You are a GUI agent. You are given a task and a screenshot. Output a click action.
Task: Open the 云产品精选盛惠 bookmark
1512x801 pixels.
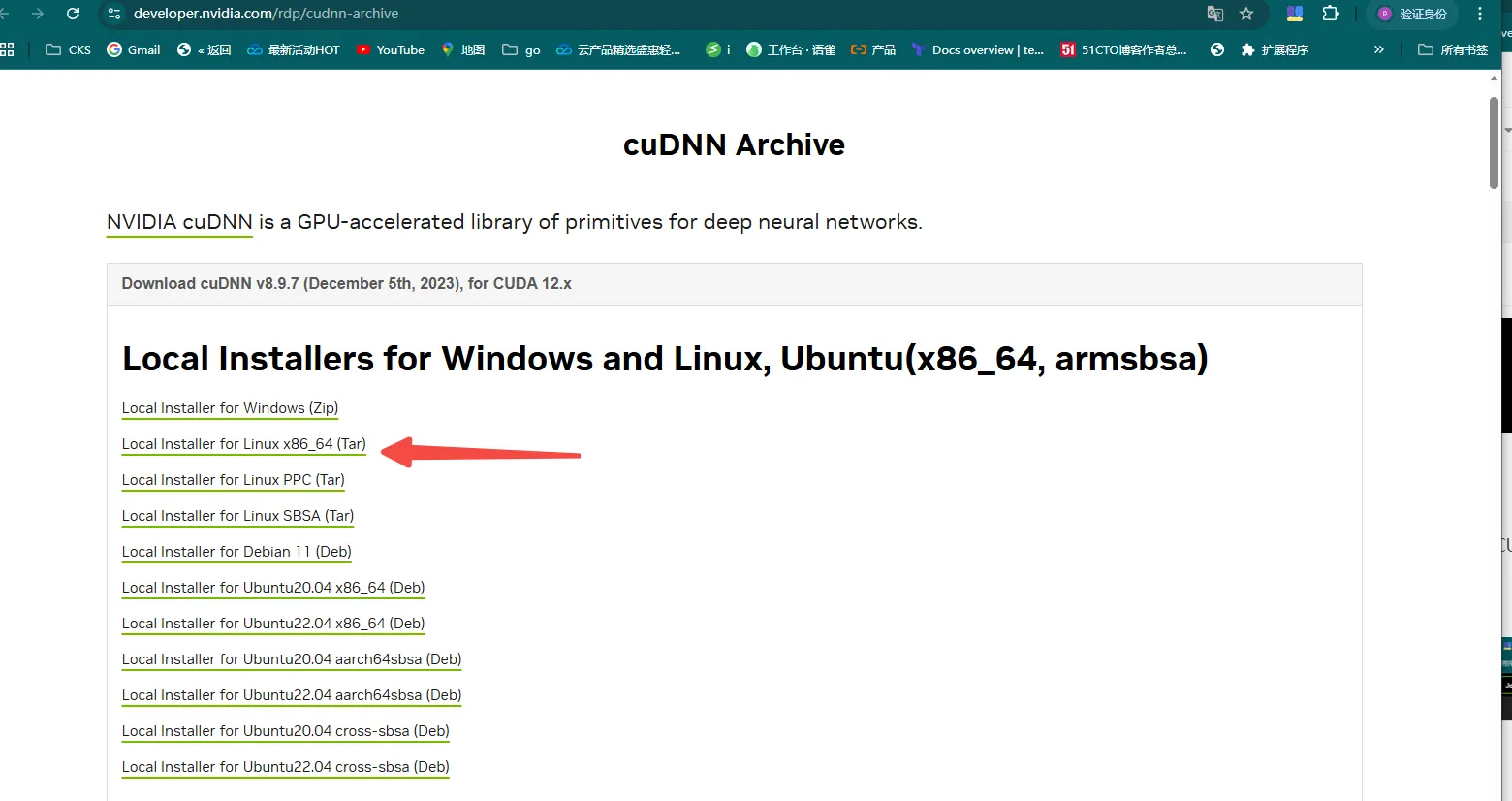618,49
